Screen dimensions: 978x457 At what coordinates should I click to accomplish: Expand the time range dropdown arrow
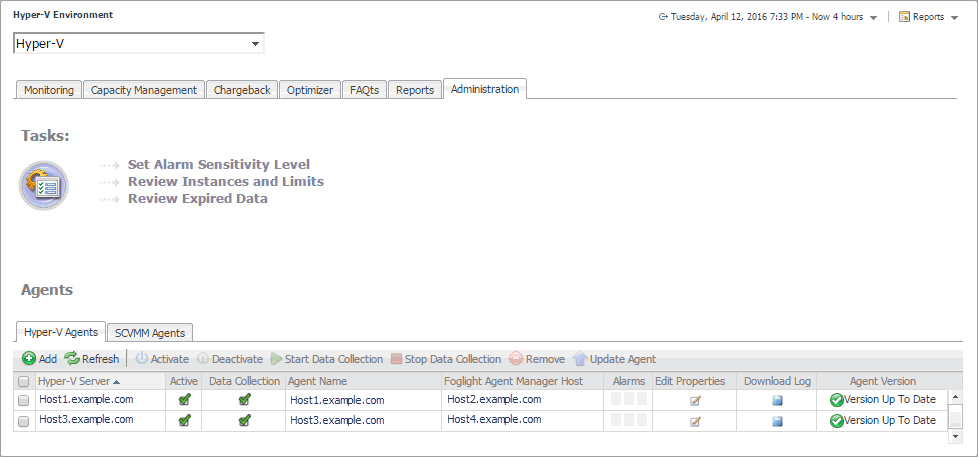click(x=873, y=17)
